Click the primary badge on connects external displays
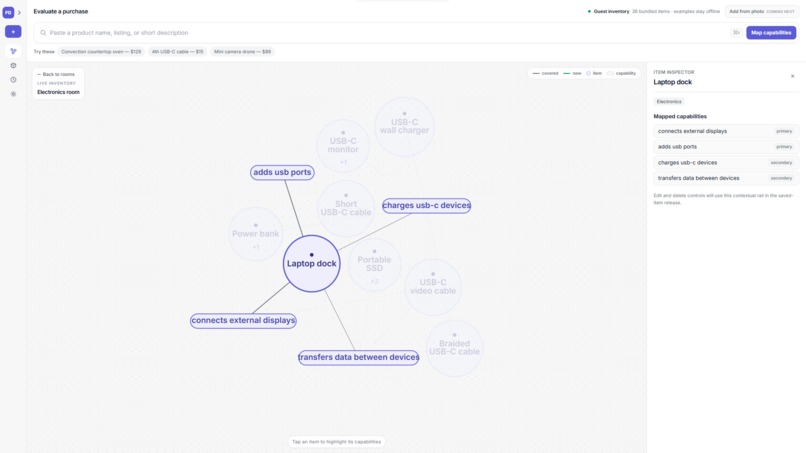Viewport: 806px width, 453px height. (784, 131)
